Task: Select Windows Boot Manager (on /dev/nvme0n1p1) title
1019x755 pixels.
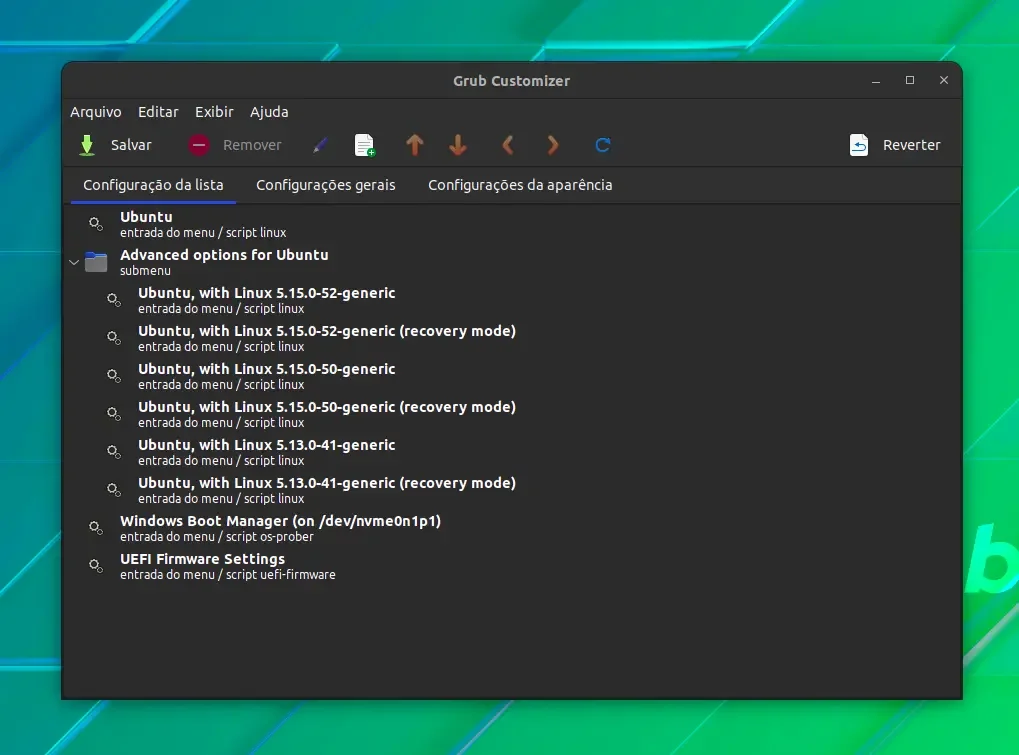Action: (x=281, y=521)
